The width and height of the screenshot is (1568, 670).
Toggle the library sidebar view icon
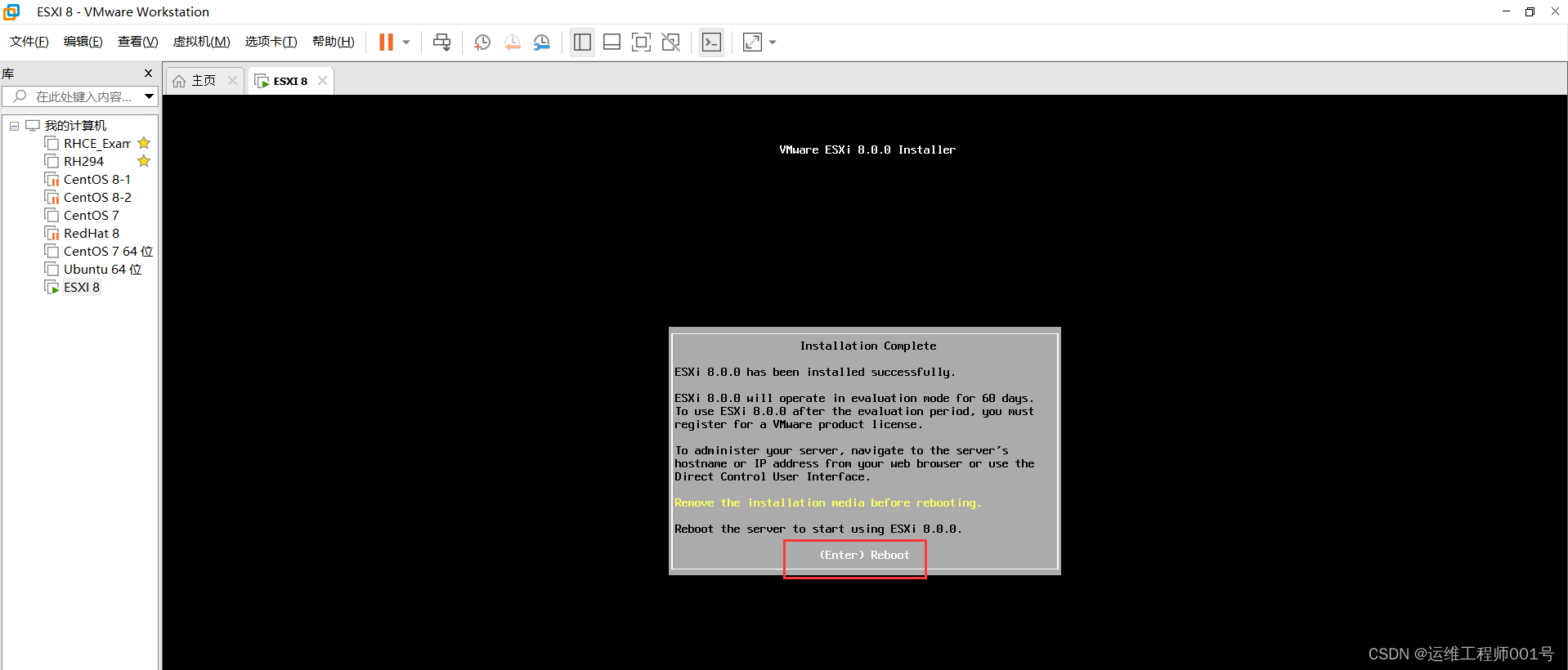pyautogui.click(x=582, y=42)
